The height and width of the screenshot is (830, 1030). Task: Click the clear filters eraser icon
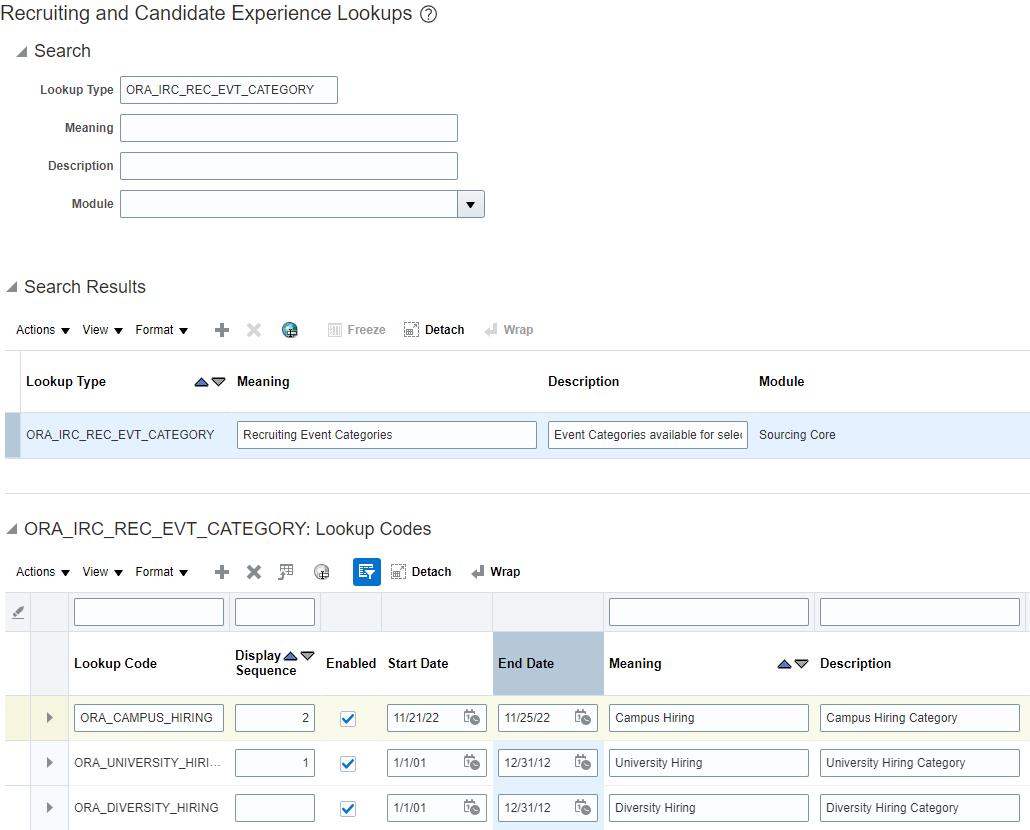(x=18, y=612)
